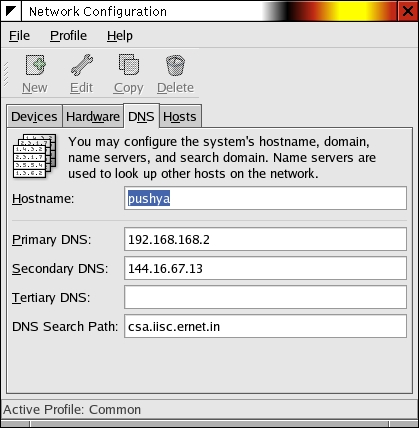Click the Edit wrench icon
The image size is (419, 428).
(x=82, y=65)
